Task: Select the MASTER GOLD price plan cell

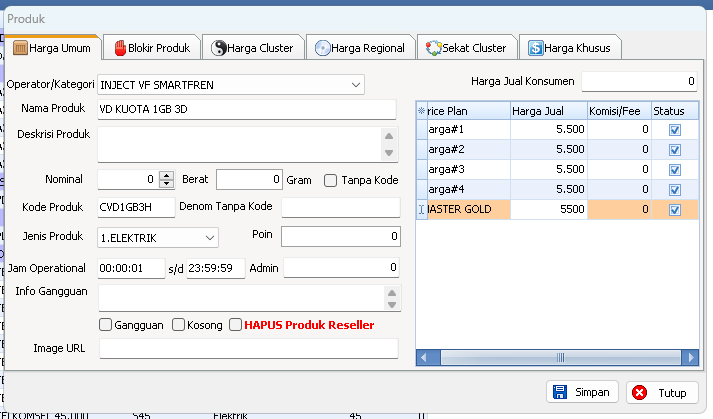Action: pyautogui.click(x=469, y=210)
